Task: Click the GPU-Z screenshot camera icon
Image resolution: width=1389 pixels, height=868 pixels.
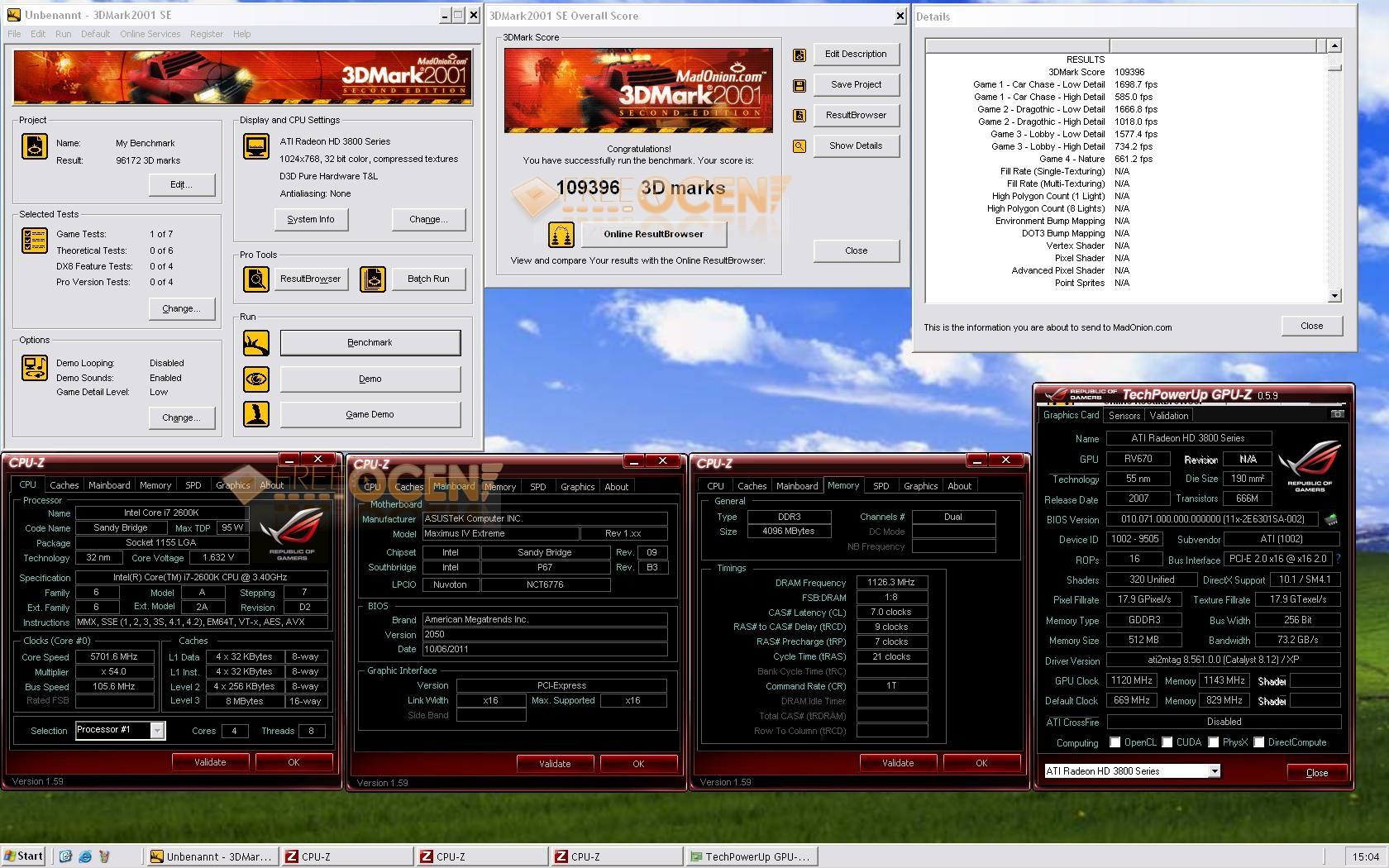Action: click(1337, 414)
